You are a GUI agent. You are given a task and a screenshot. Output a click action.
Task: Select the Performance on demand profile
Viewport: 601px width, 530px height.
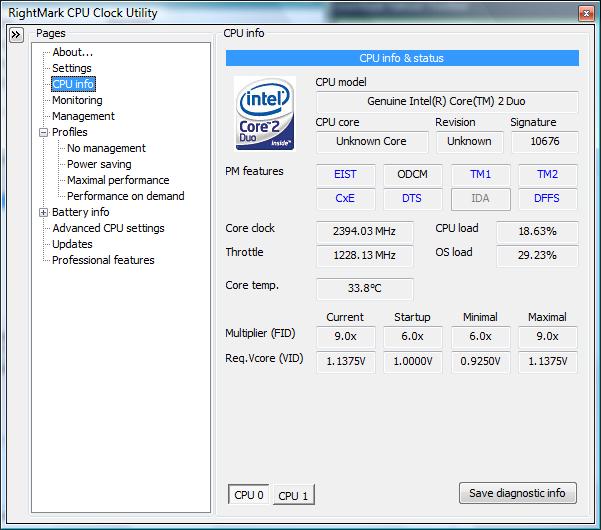[125, 196]
